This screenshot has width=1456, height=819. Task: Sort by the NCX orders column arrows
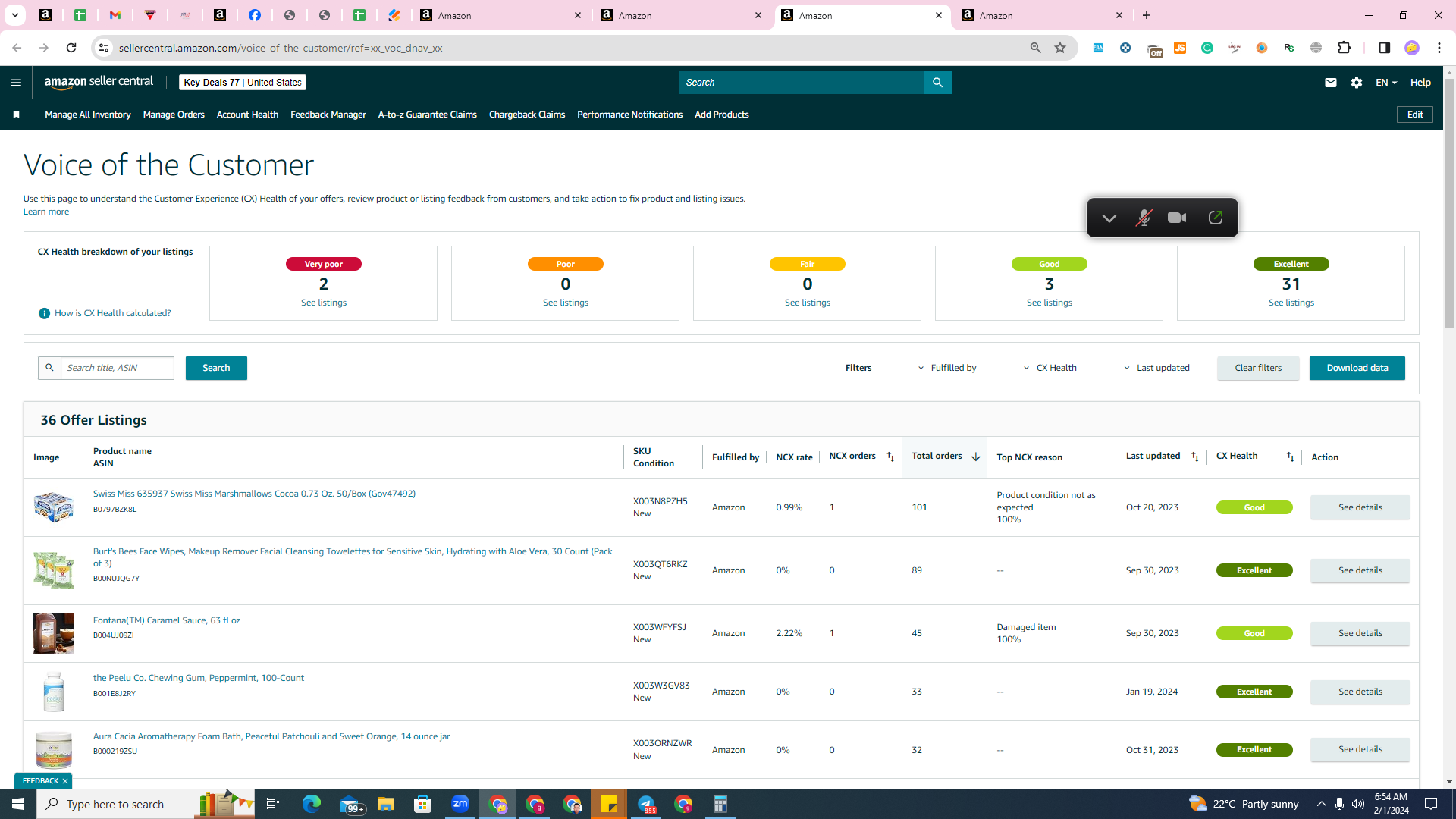point(891,457)
